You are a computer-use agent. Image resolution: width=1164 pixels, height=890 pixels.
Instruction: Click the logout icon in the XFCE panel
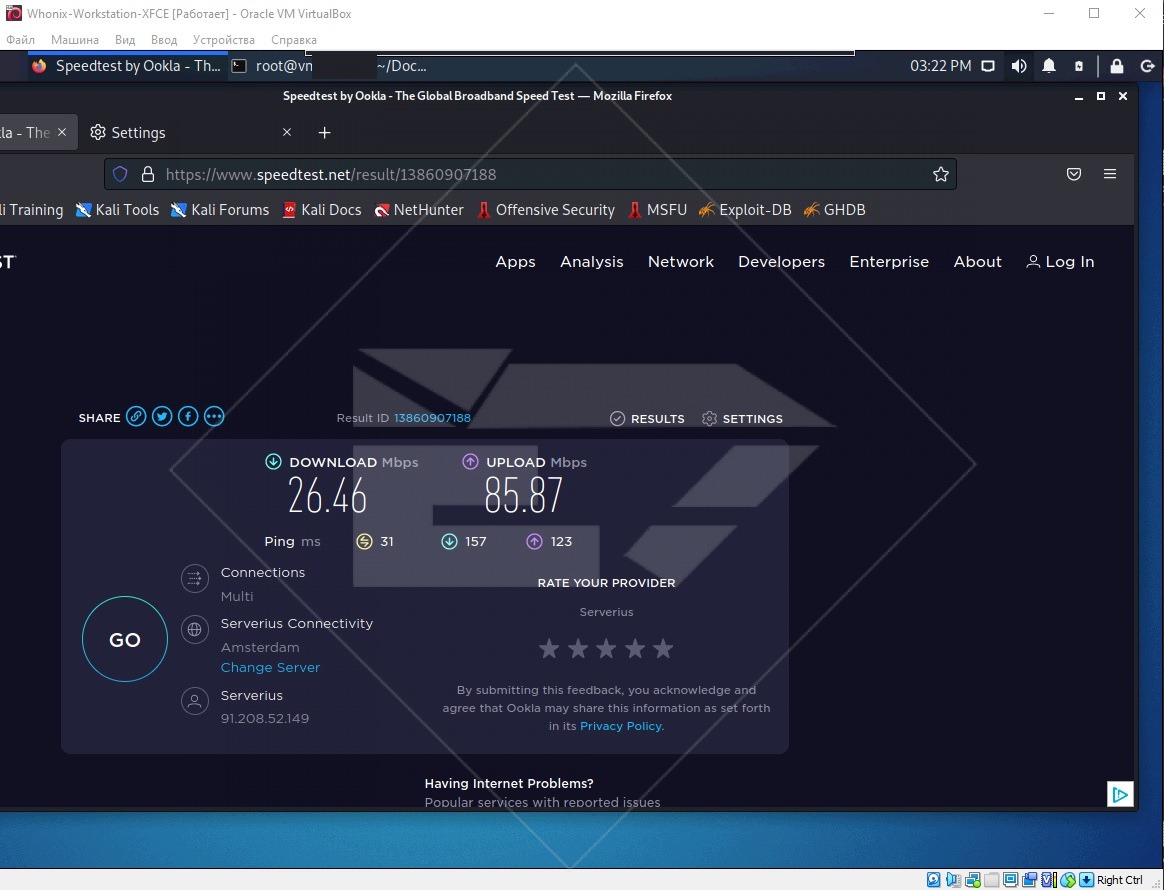tap(1147, 66)
